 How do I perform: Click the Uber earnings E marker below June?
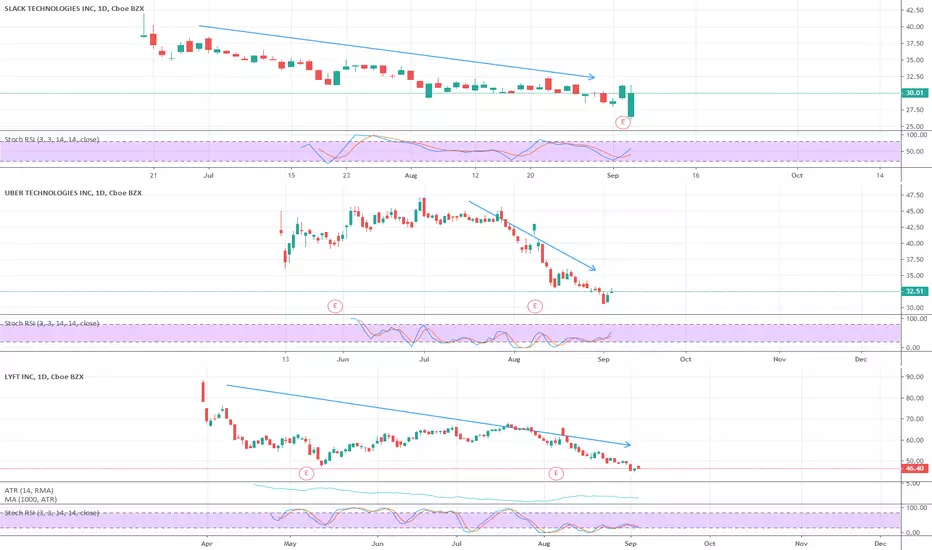335,306
